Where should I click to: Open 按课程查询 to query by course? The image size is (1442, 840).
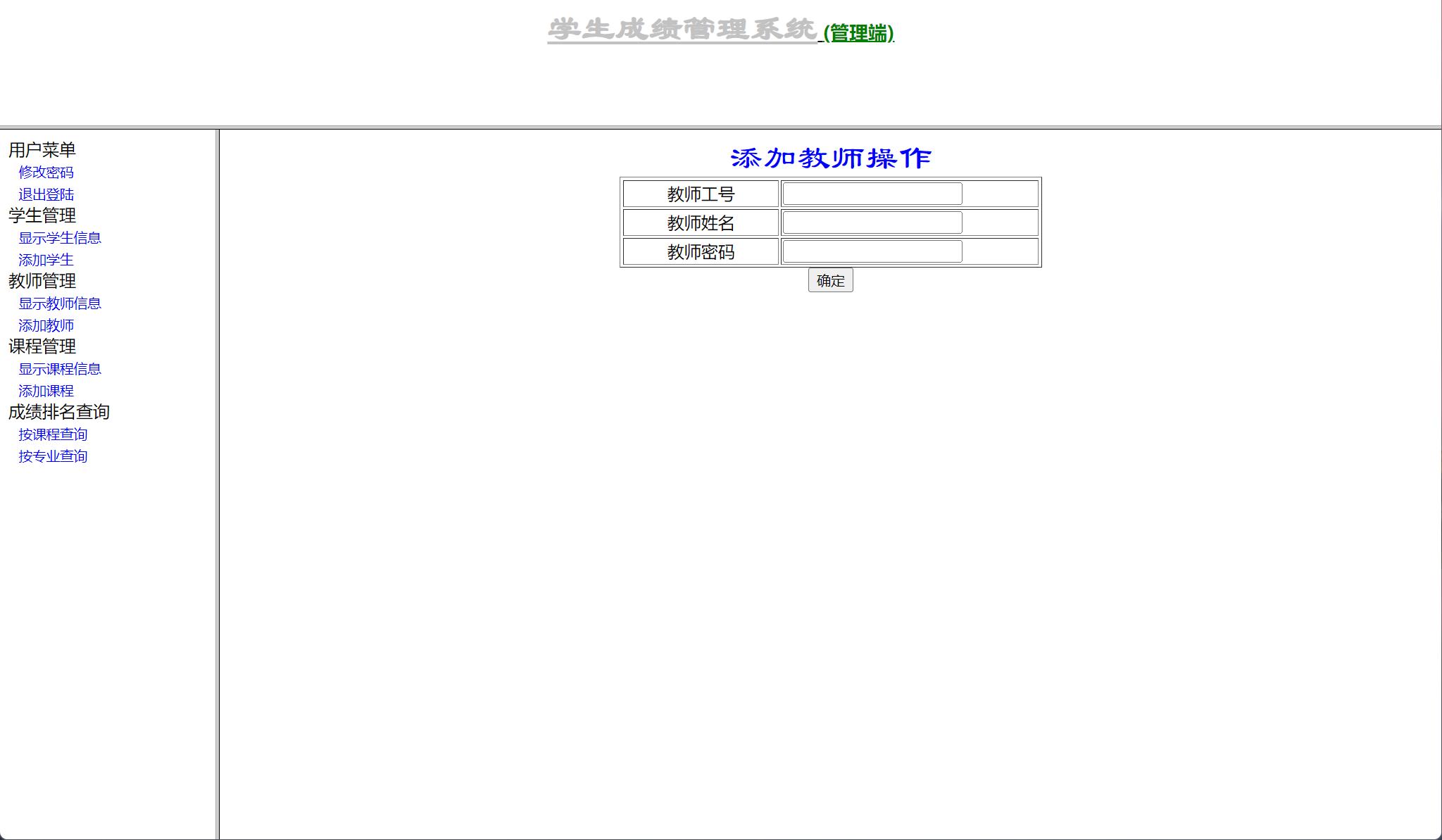pyautogui.click(x=53, y=434)
